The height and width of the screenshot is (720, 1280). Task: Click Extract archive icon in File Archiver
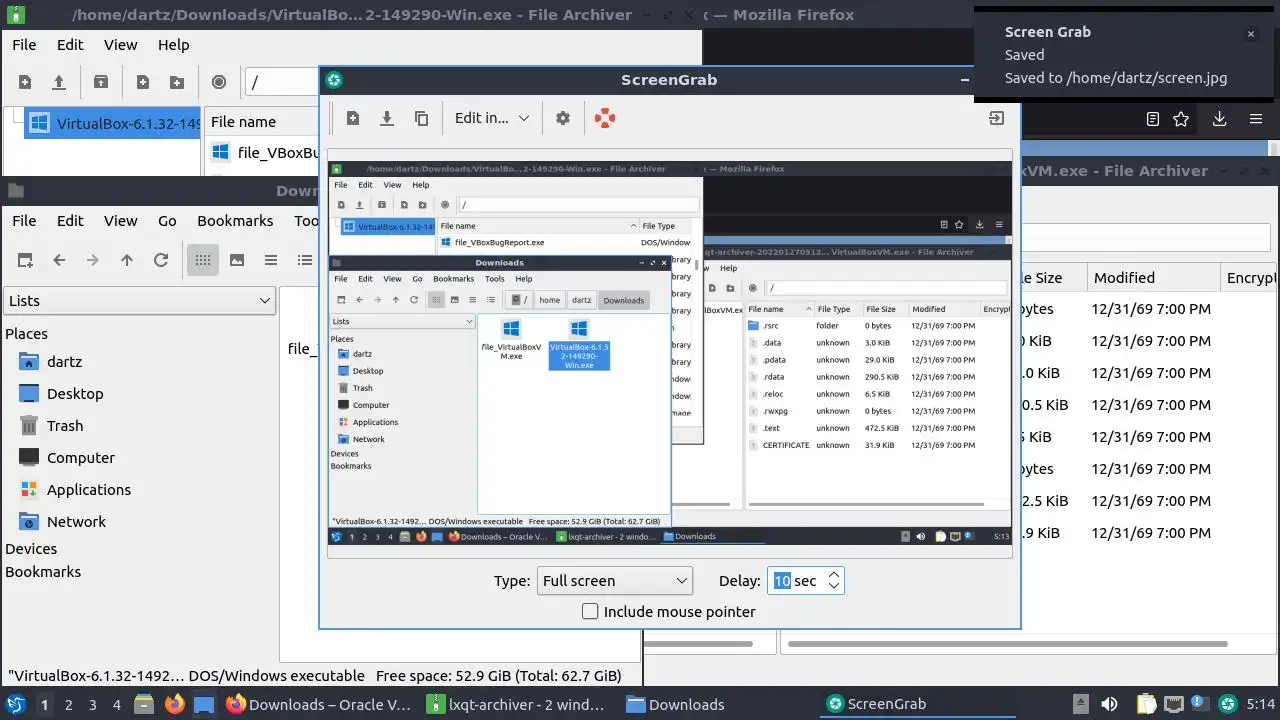(x=101, y=82)
